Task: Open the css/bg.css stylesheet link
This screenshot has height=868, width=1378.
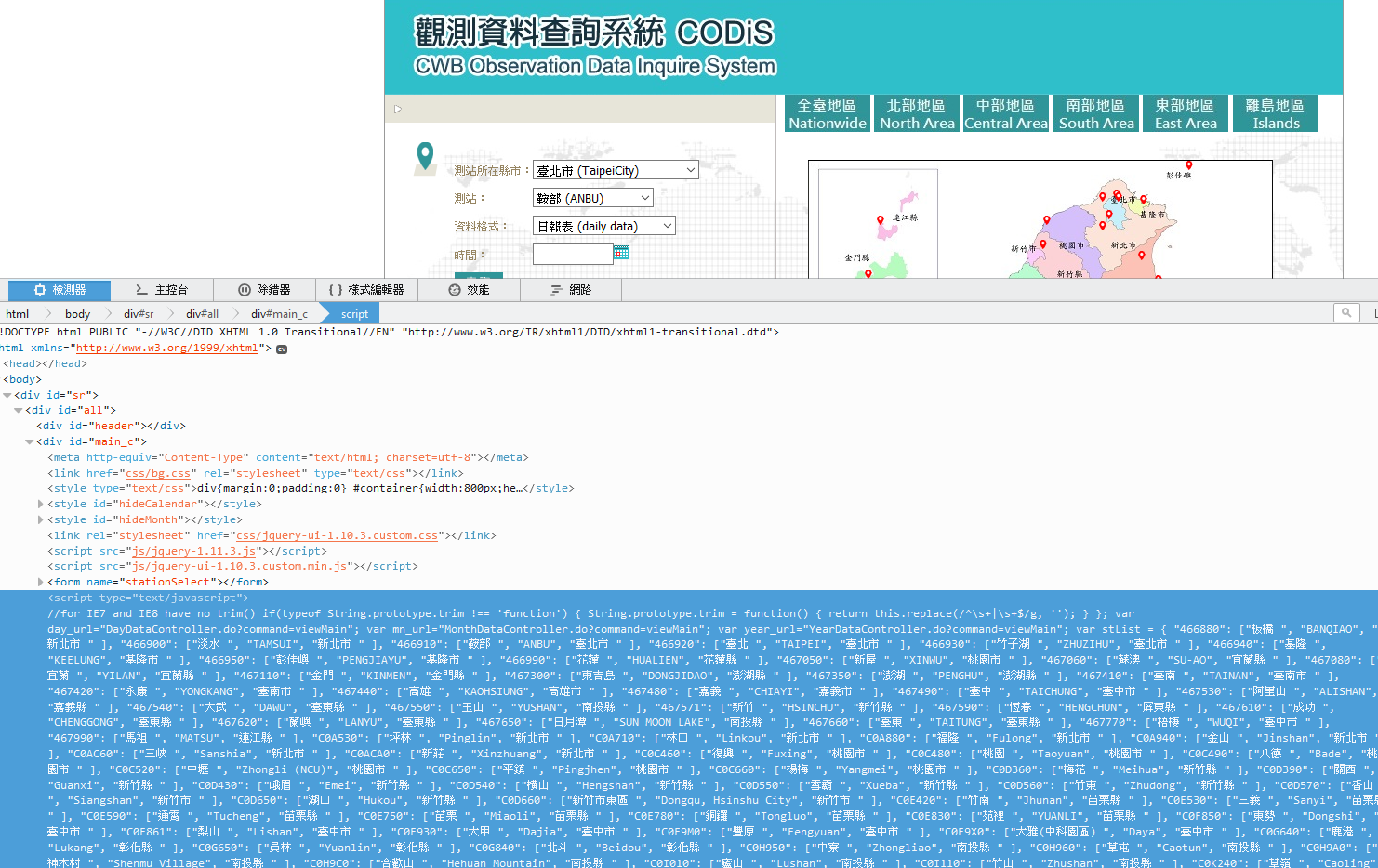Action: tap(157, 472)
